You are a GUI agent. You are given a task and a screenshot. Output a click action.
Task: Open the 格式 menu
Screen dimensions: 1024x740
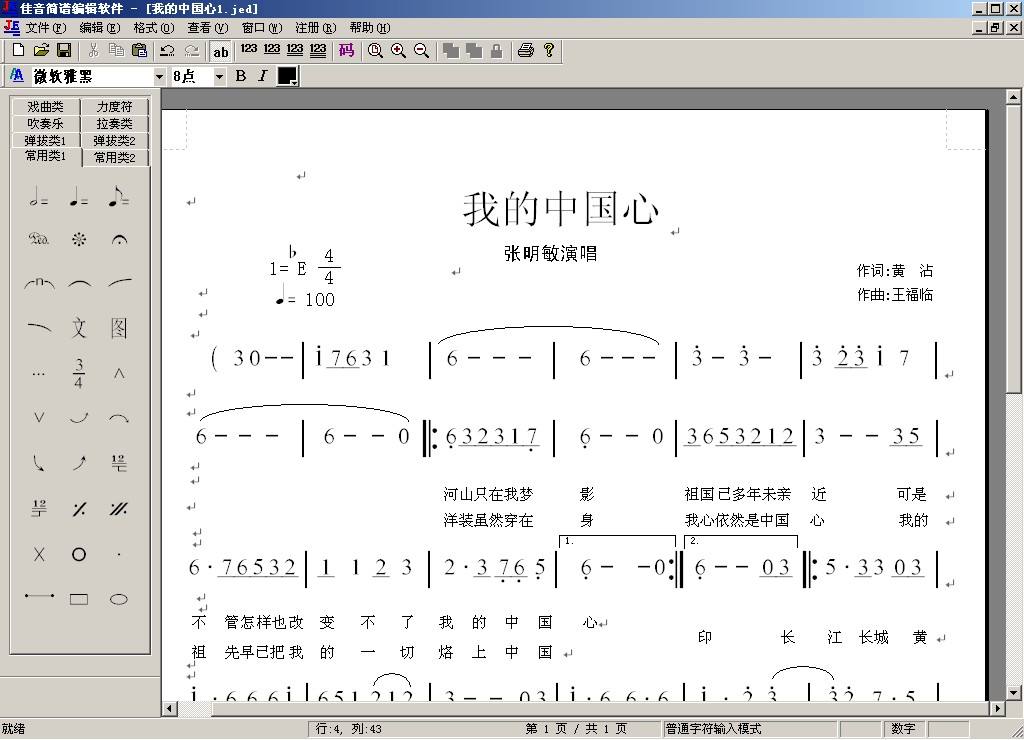click(151, 28)
